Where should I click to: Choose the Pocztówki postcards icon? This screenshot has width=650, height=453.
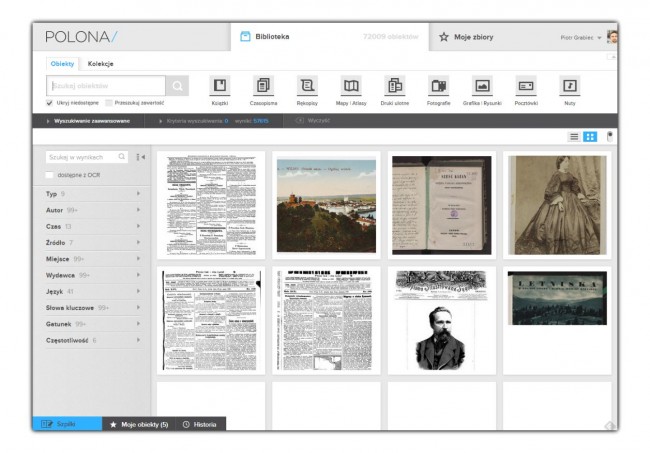[x=526, y=85]
